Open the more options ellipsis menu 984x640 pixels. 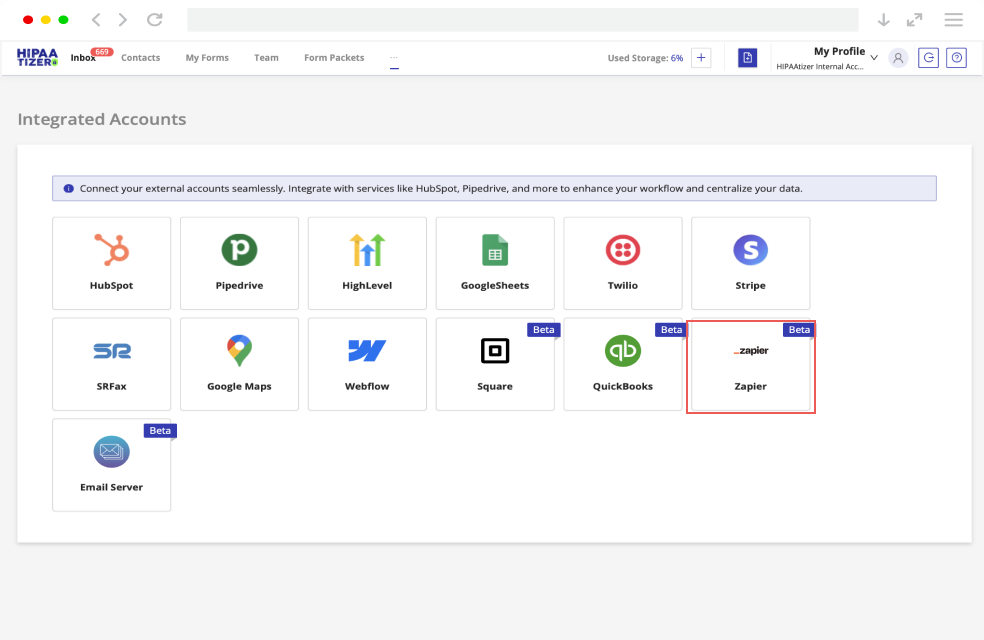point(394,58)
